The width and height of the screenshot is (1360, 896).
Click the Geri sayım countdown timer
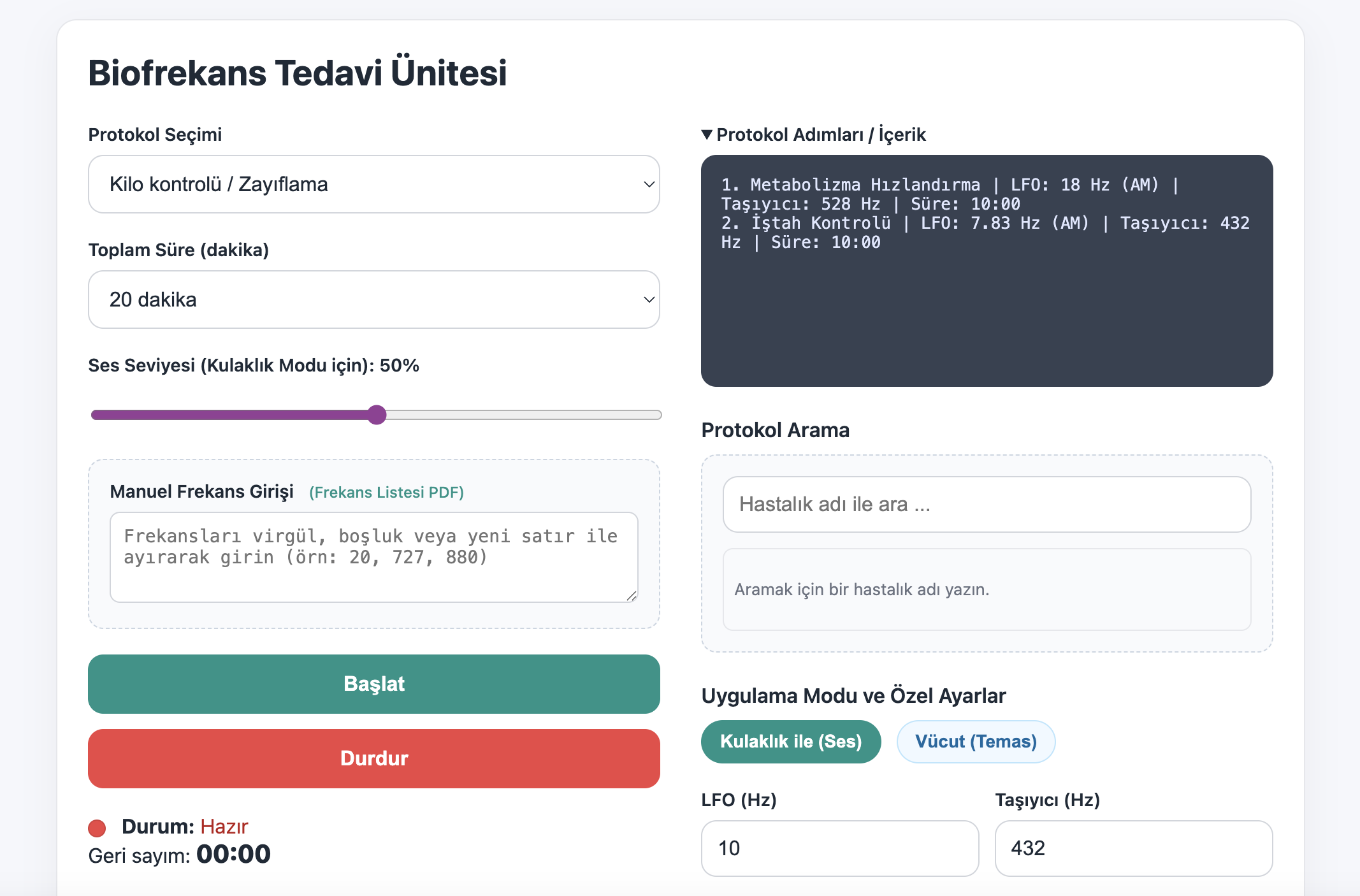coord(233,855)
